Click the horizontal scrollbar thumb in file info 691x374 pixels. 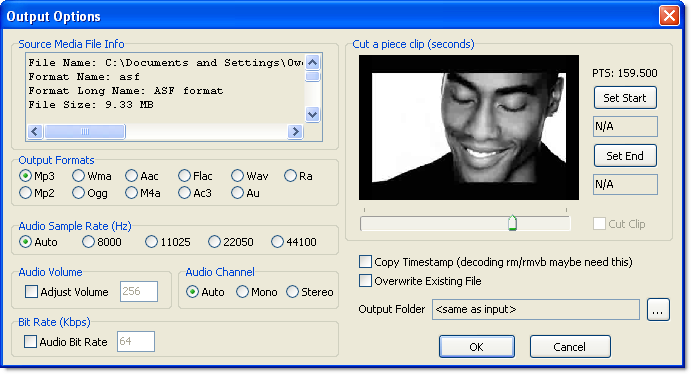tap(85, 131)
